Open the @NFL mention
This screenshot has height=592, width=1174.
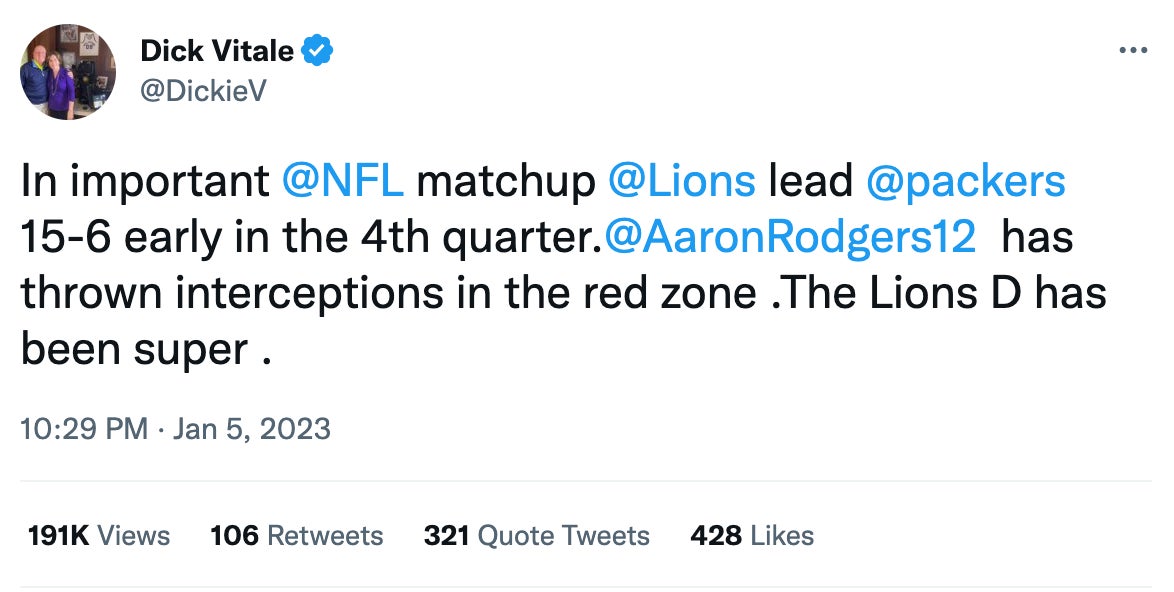click(343, 181)
